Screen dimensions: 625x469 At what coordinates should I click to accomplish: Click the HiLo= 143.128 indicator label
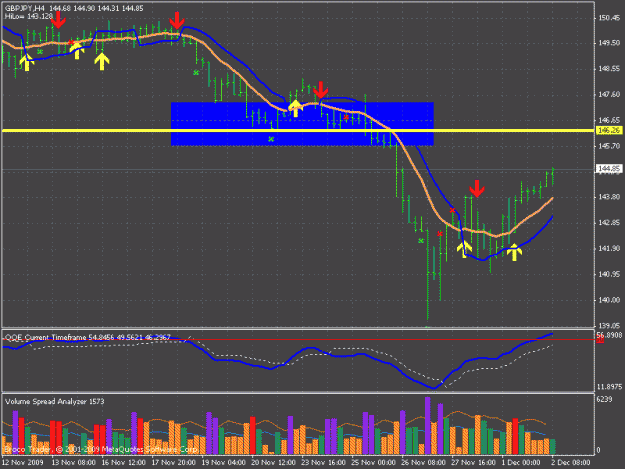coord(29,16)
